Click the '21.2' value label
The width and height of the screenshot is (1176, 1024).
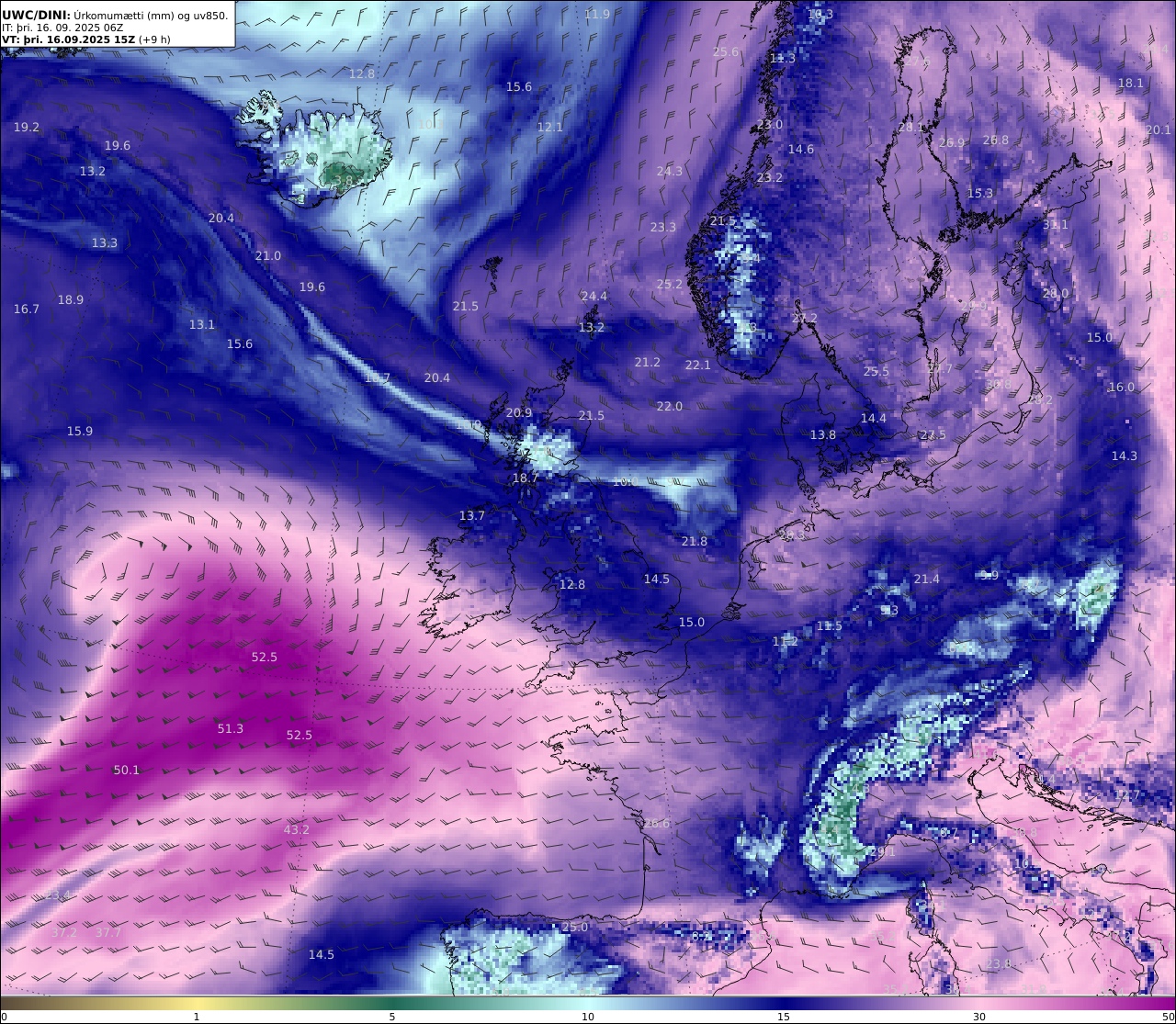coord(648,363)
